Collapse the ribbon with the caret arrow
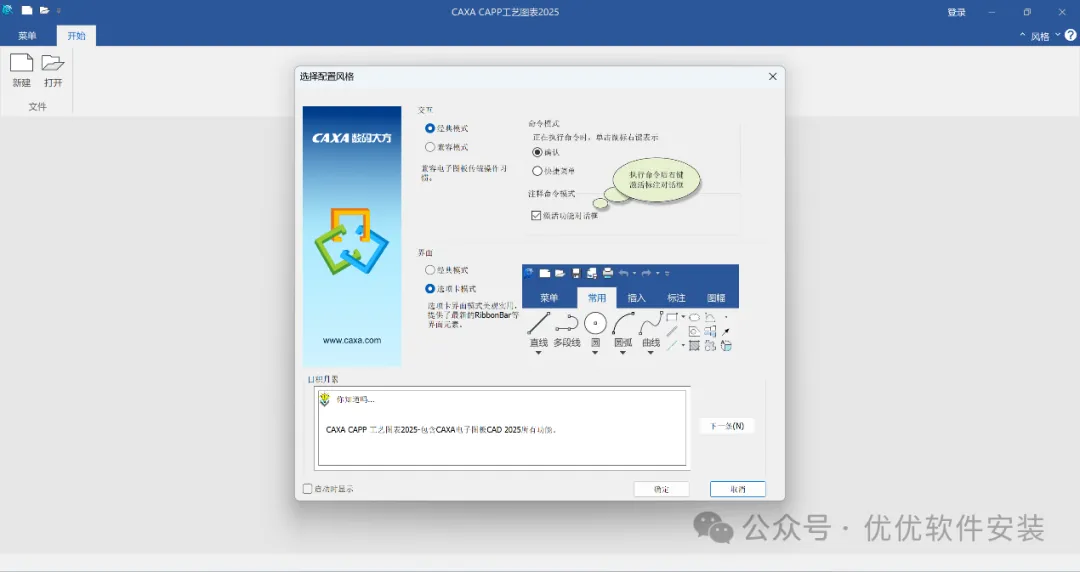The width and height of the screenshot is (1080, 572). [x=1022, y=35]
